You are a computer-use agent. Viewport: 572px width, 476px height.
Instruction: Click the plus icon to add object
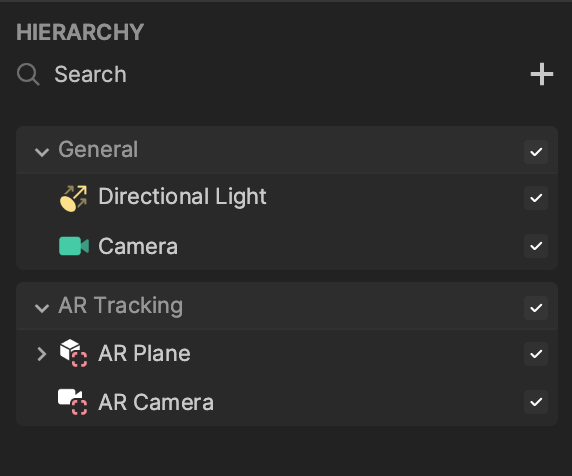(x=542, y=74)
